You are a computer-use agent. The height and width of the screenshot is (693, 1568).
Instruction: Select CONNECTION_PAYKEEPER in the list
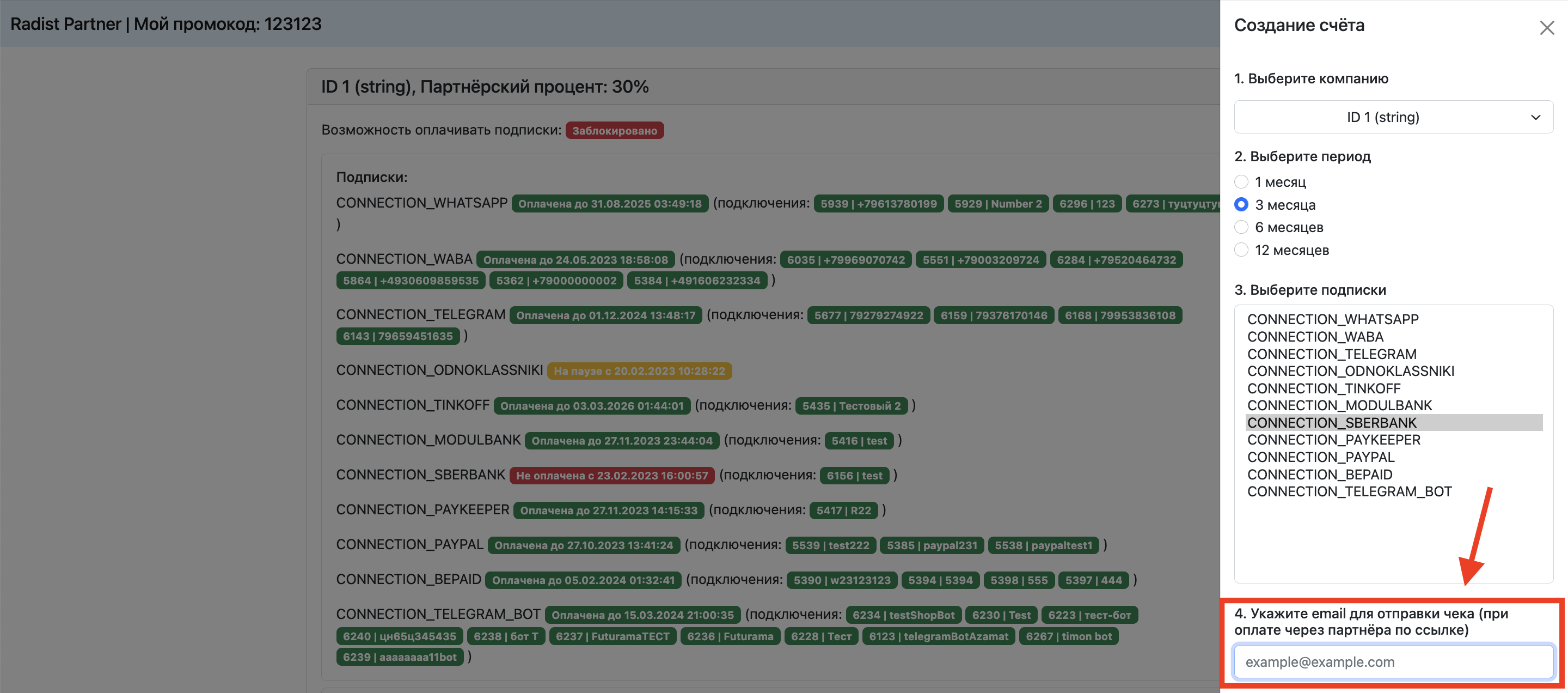(x=1333, y=440)
